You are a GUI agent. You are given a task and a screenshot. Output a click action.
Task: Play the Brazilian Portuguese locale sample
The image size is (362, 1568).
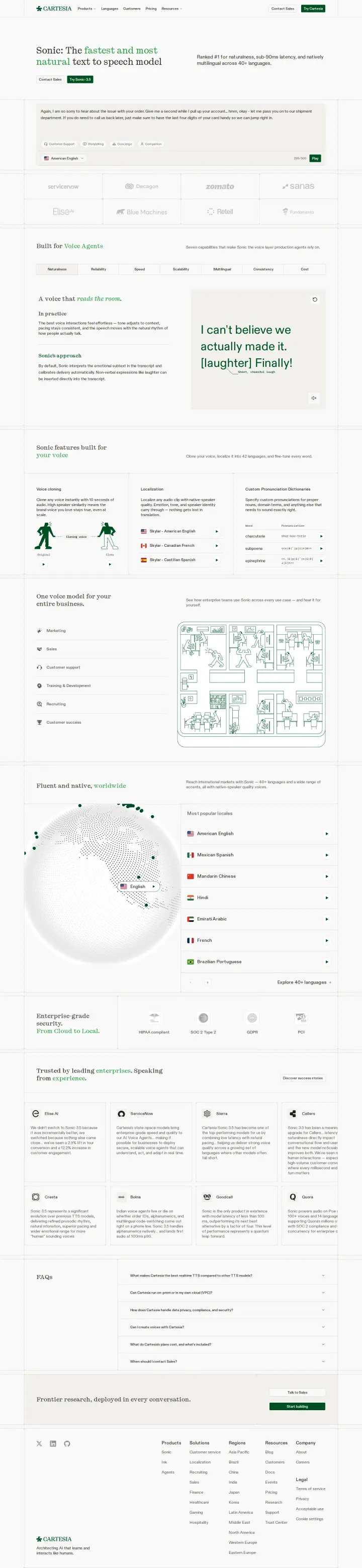coord(327,962)
